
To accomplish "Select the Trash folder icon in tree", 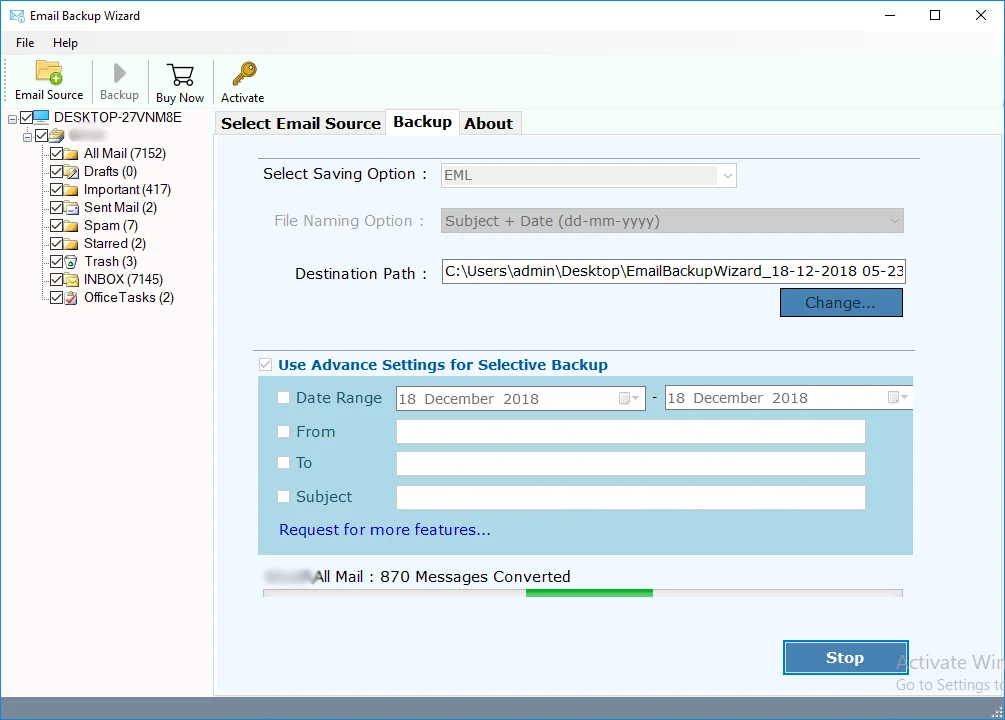I will coord(72,261).
